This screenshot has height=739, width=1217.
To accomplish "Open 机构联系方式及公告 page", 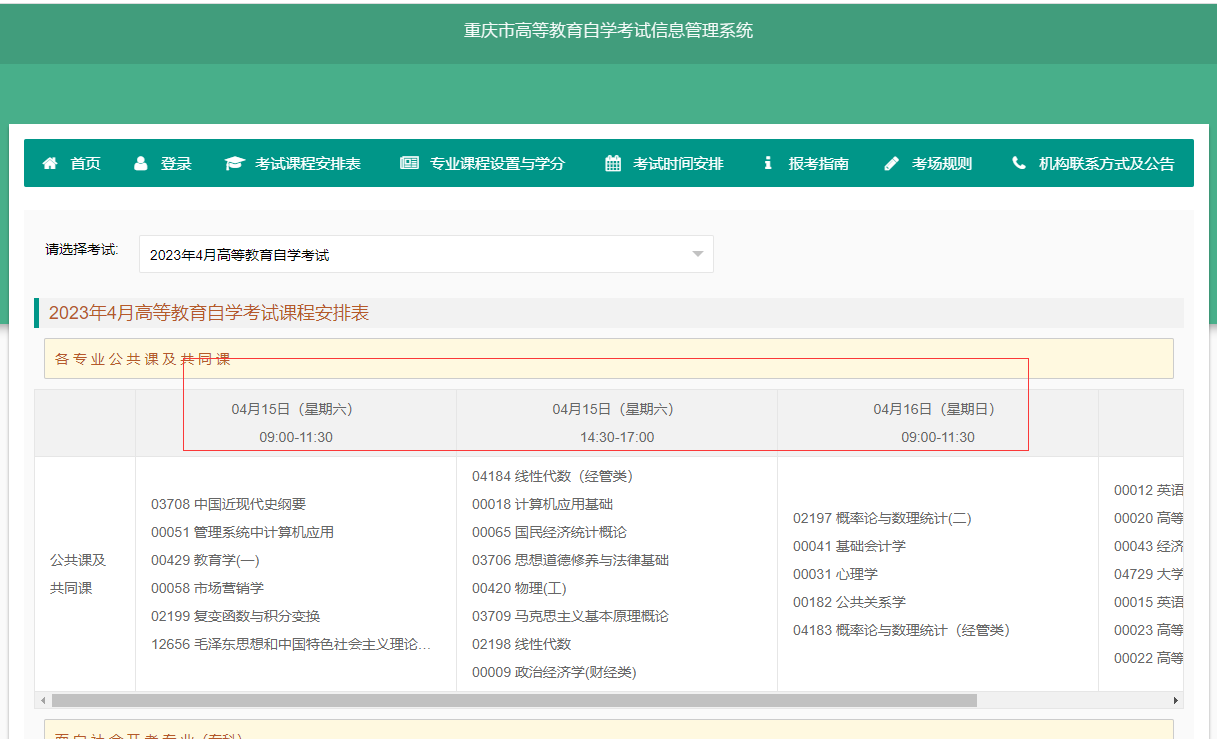I will point(1106,163).
